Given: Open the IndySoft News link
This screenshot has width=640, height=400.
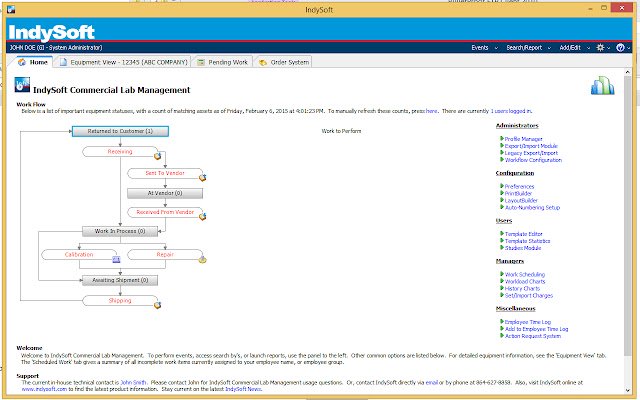Looking at the screenshot, I should click(243, 389).
